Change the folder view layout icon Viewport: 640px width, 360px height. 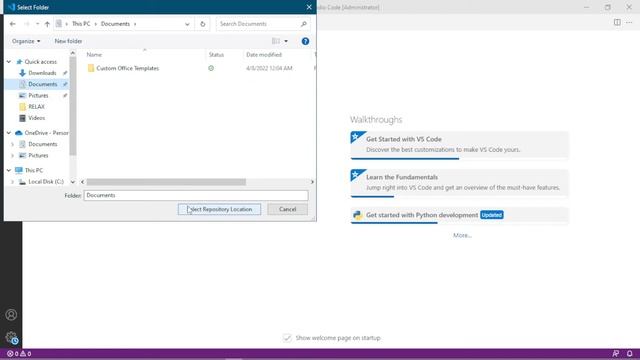[x=276, y=41]
